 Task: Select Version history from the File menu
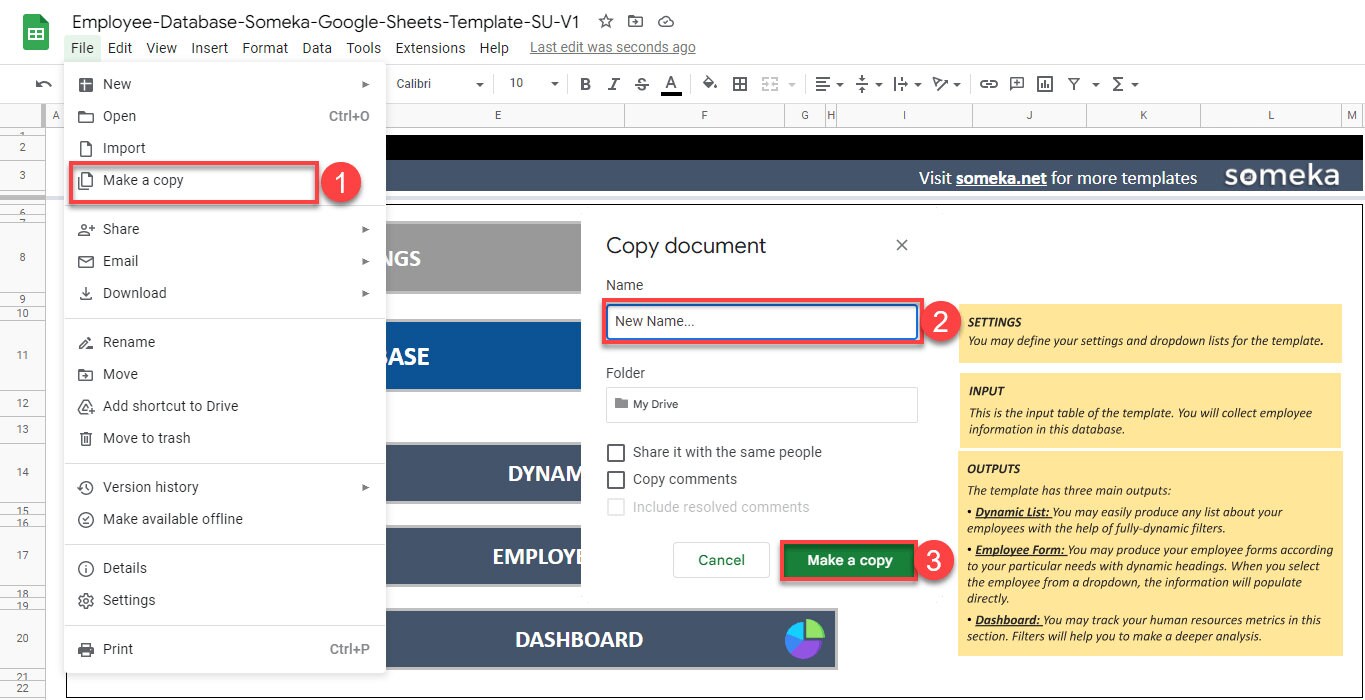click(150, 487)
